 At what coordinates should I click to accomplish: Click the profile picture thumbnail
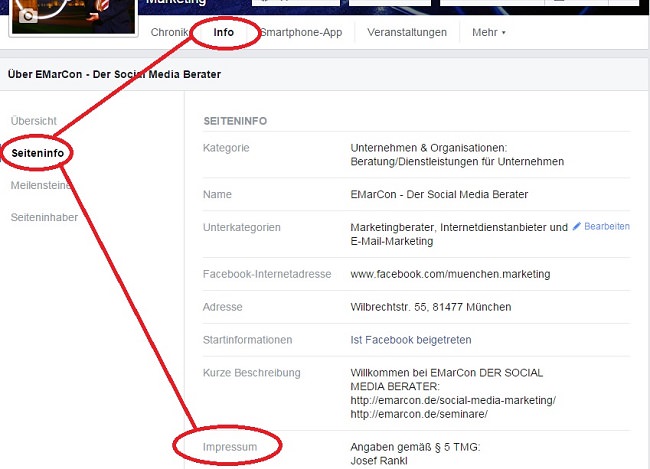coord(73,17)
